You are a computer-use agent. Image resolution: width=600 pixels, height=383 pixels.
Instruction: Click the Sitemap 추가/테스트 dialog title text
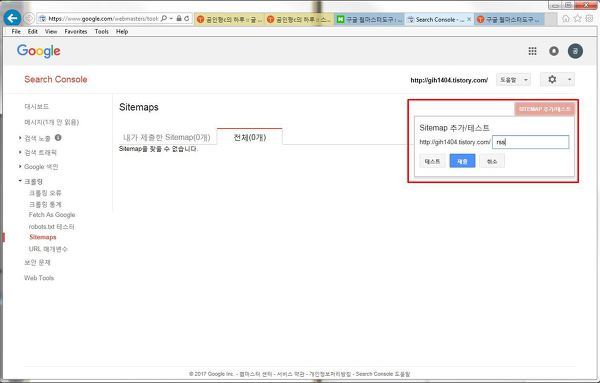click(454, 127)
